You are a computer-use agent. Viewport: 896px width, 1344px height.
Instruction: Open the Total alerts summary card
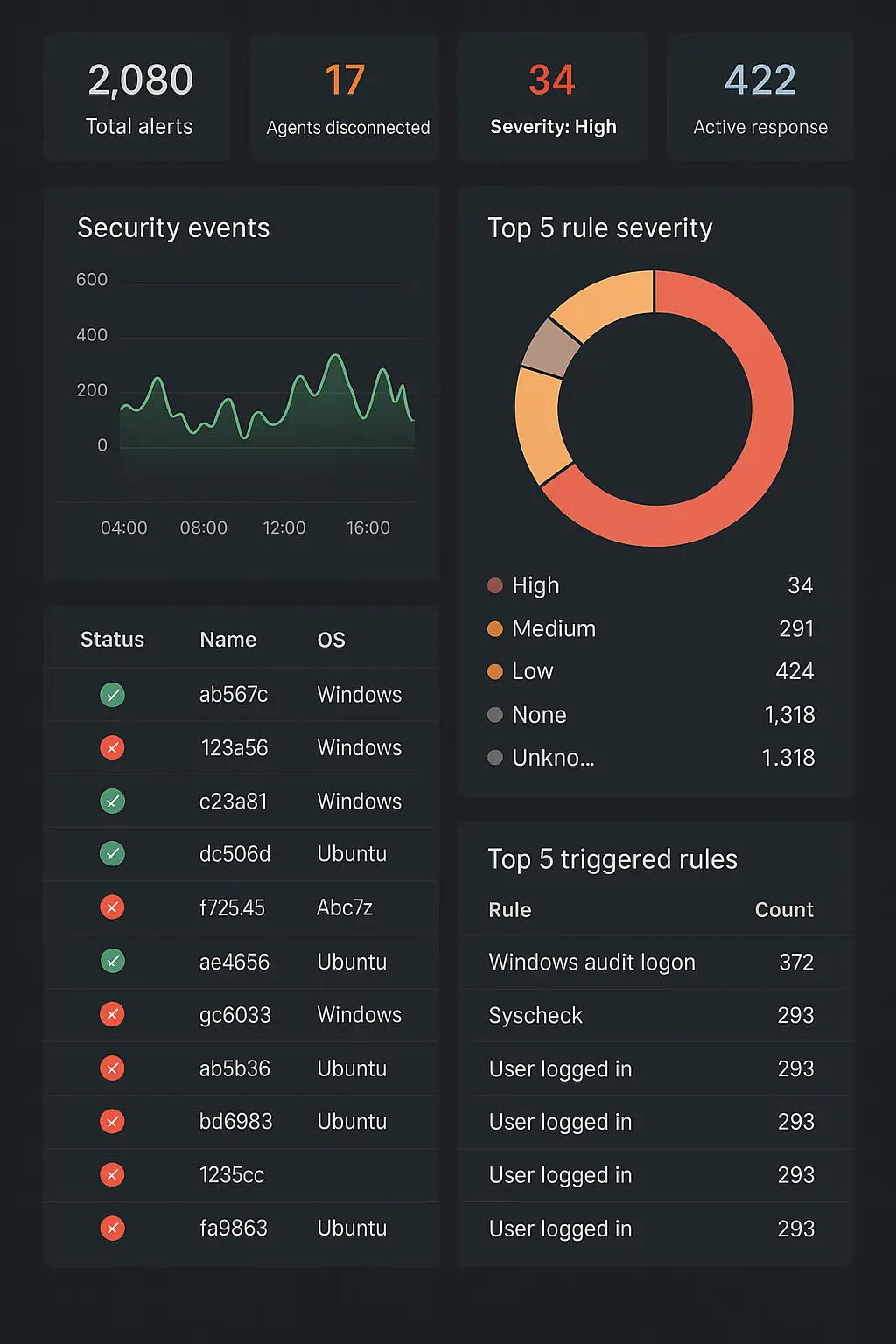138,98
